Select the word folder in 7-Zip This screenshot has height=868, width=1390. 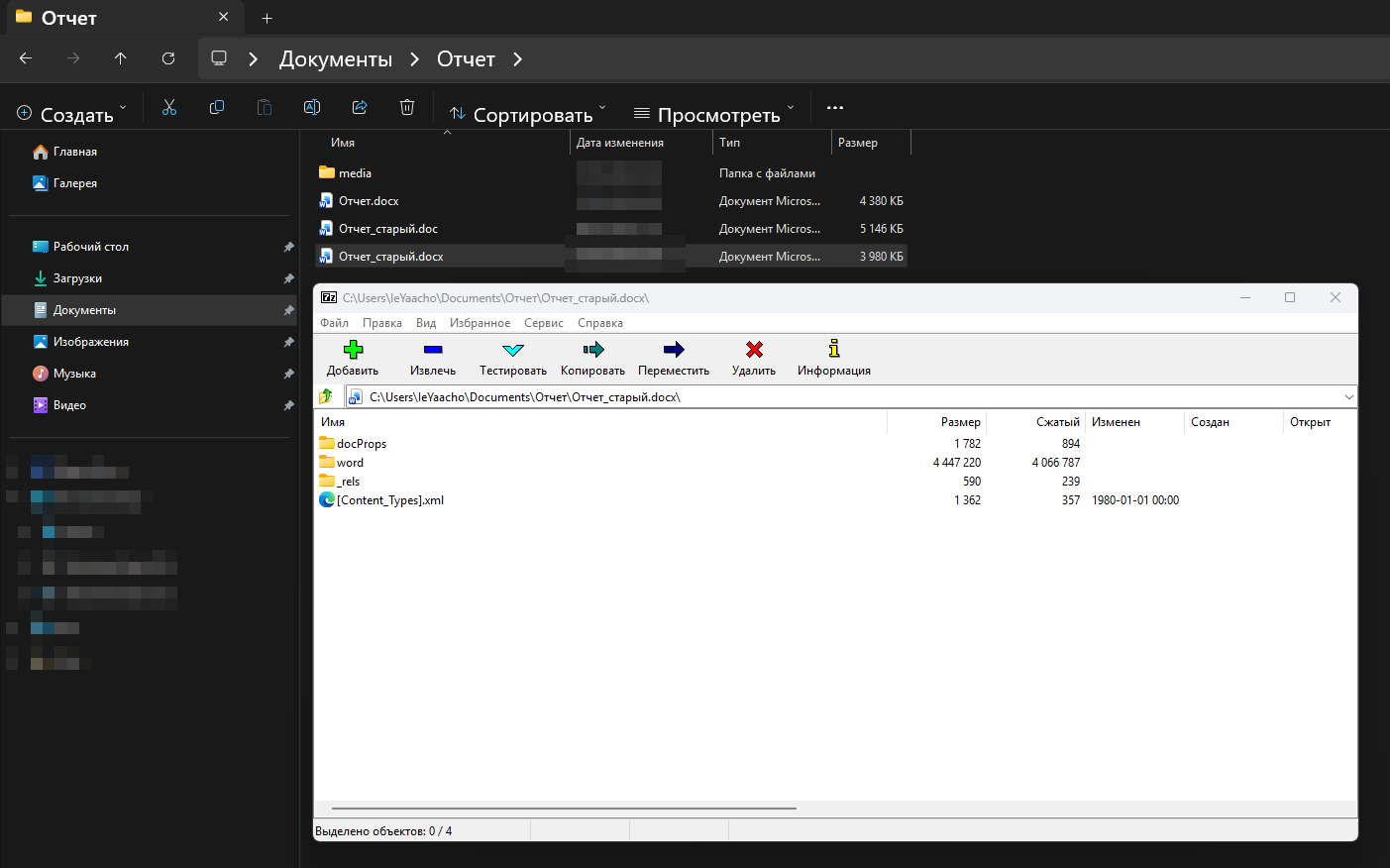pos(350,463)
